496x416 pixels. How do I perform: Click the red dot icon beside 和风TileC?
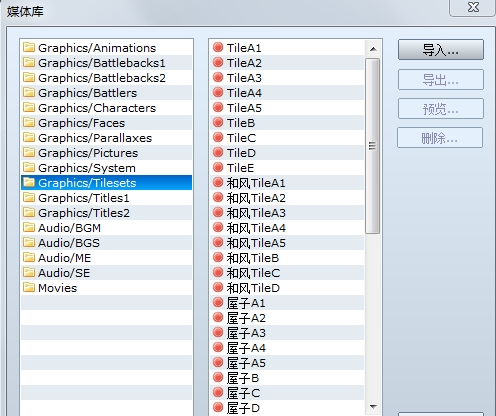tap(218, 272)
